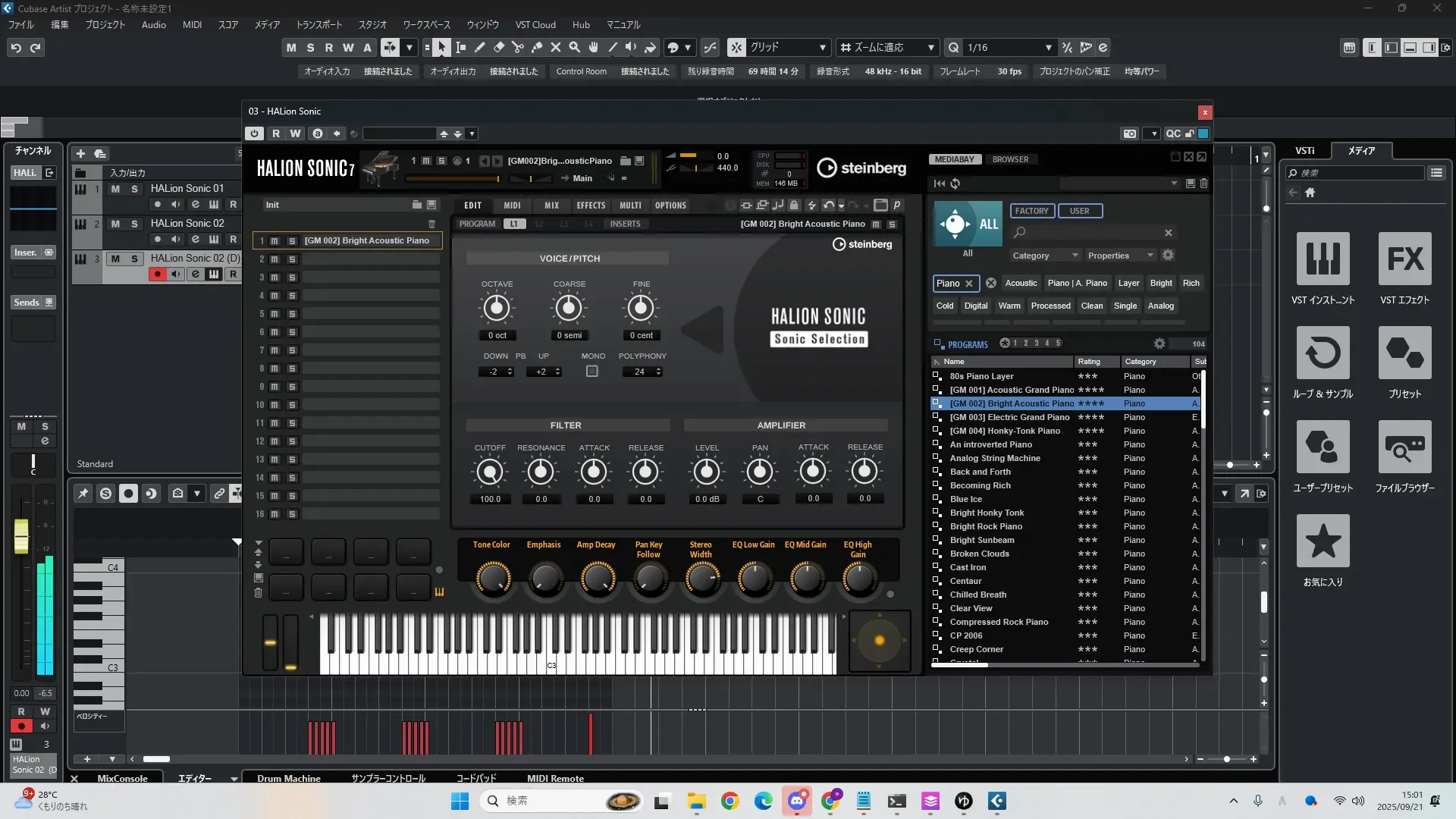The height and width of the screenshot is (819, 1456).
Task: Toggle the MONO checkbox in Voice/Pitch
Action: 592,372
